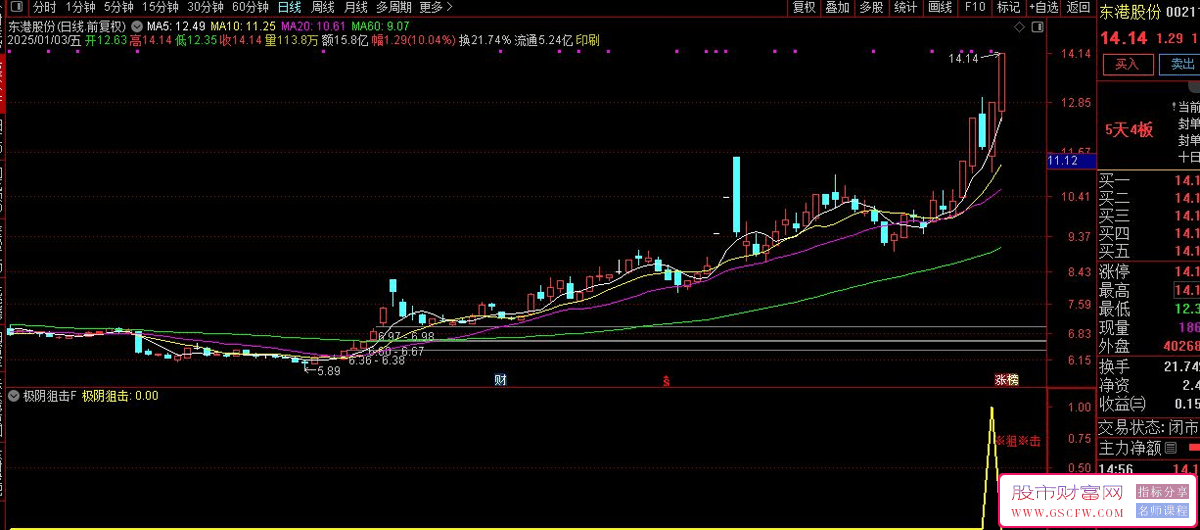
Task: Click the 幅1.29(10.04%) change value
Action: (x=414, y=40)
